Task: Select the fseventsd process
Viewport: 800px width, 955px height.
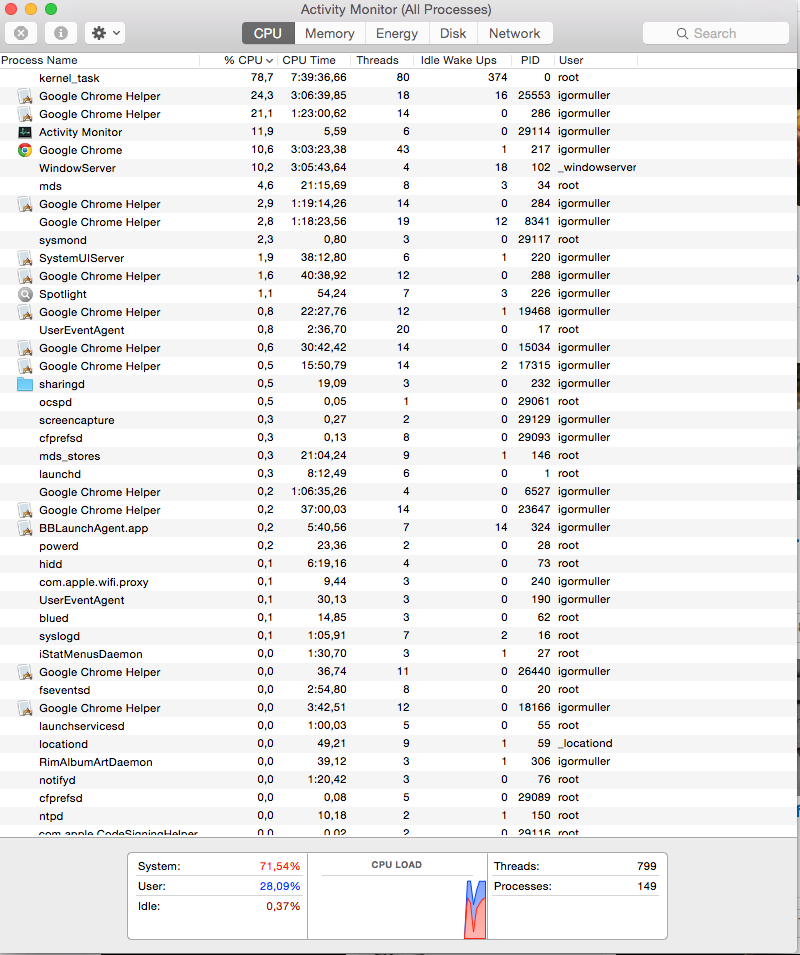Action: pos(398,689)
